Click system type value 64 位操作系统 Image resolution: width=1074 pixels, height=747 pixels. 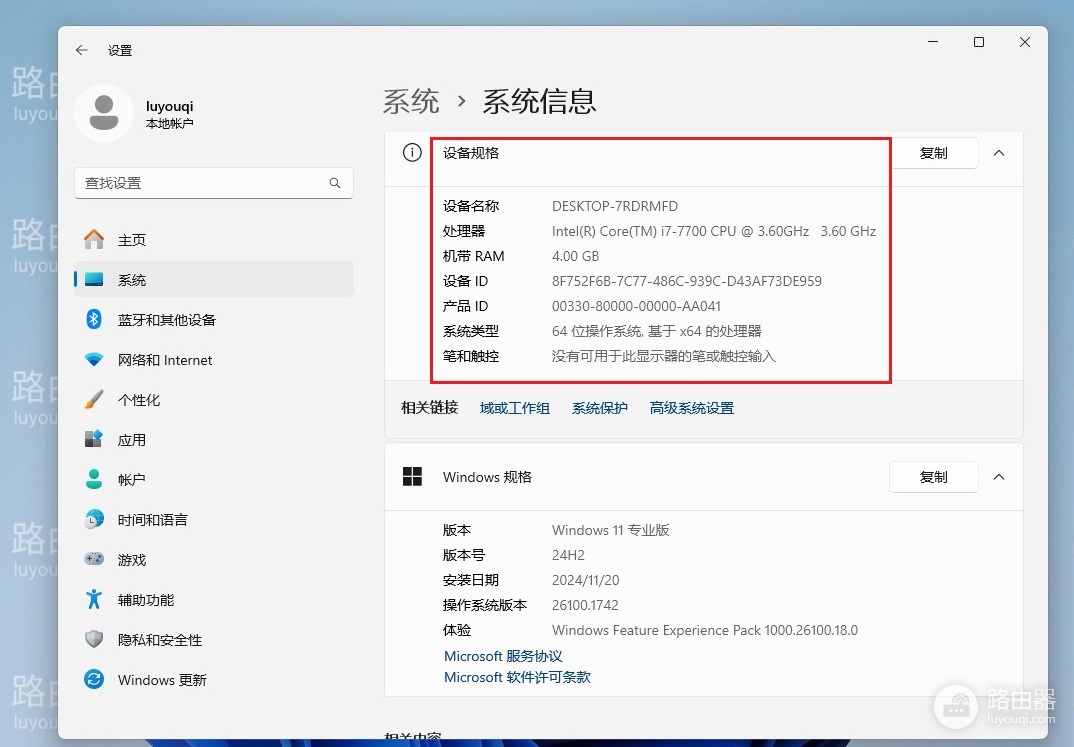656,331
